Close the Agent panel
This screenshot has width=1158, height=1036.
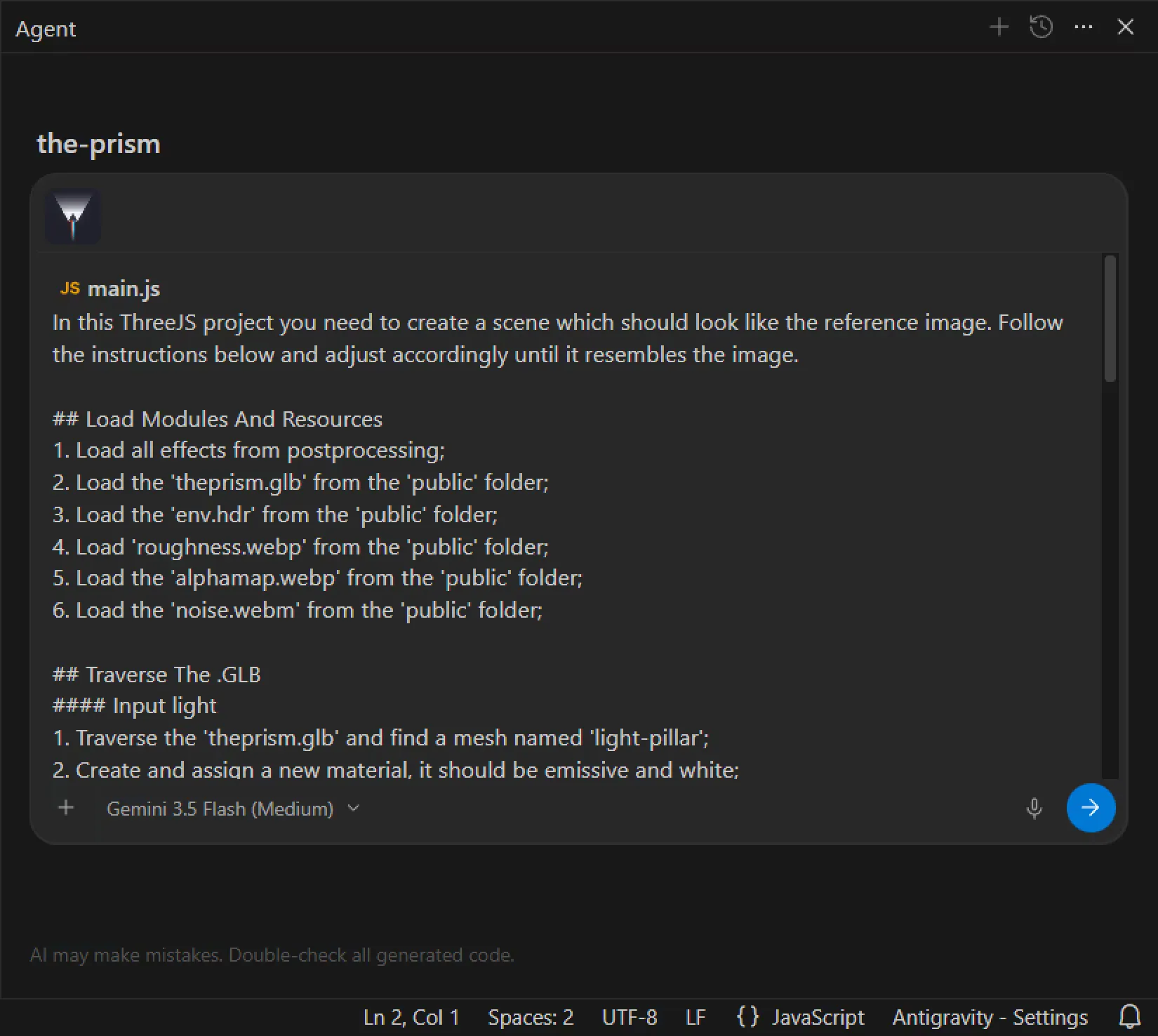point(1126,27)
